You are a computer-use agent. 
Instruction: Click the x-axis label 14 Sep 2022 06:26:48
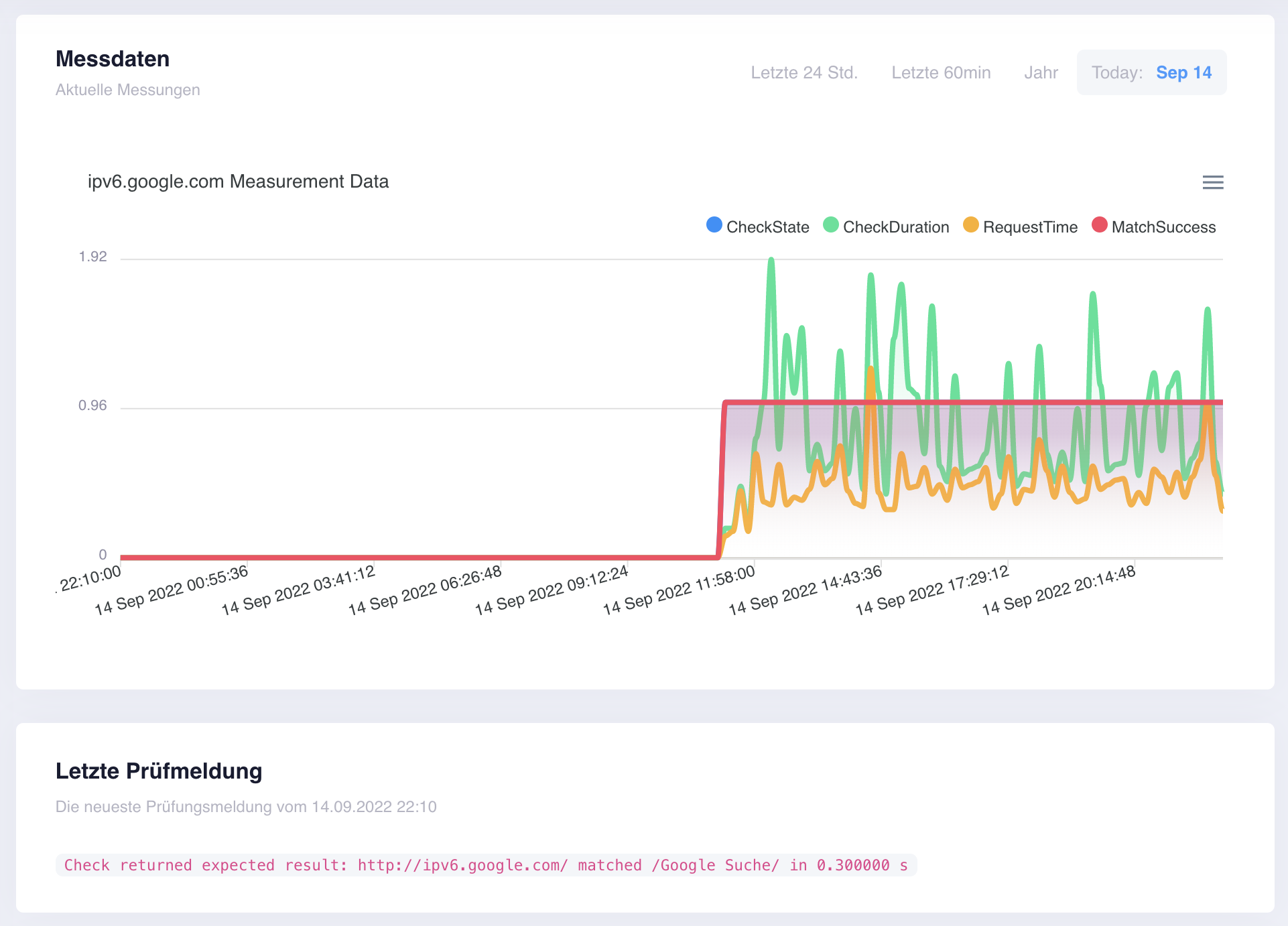[425, 590]
